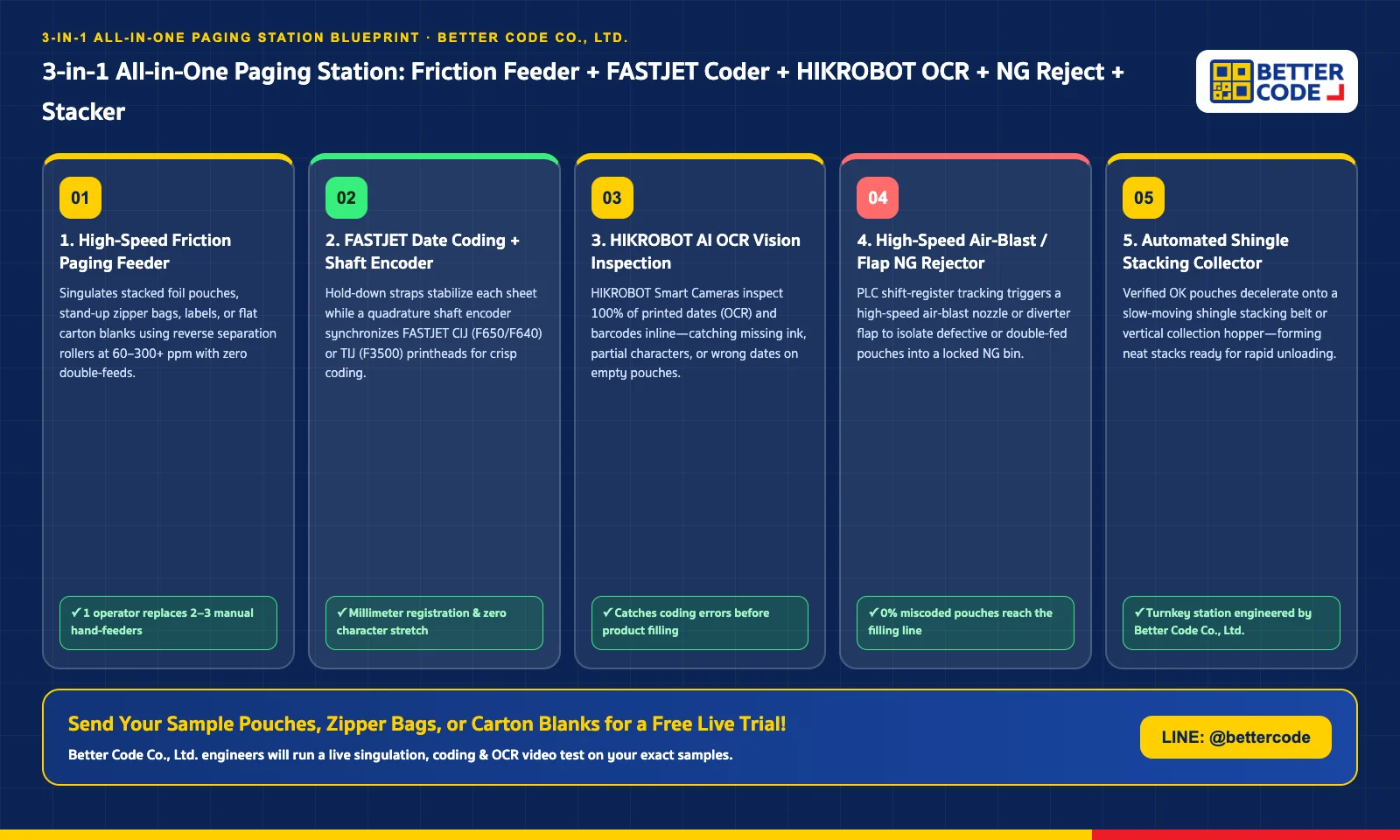The width and height of the screenshot is (1400, 840).
Task: Click the 'Singulates stacked foil pouches' description
Action: (x=168, y=333)
